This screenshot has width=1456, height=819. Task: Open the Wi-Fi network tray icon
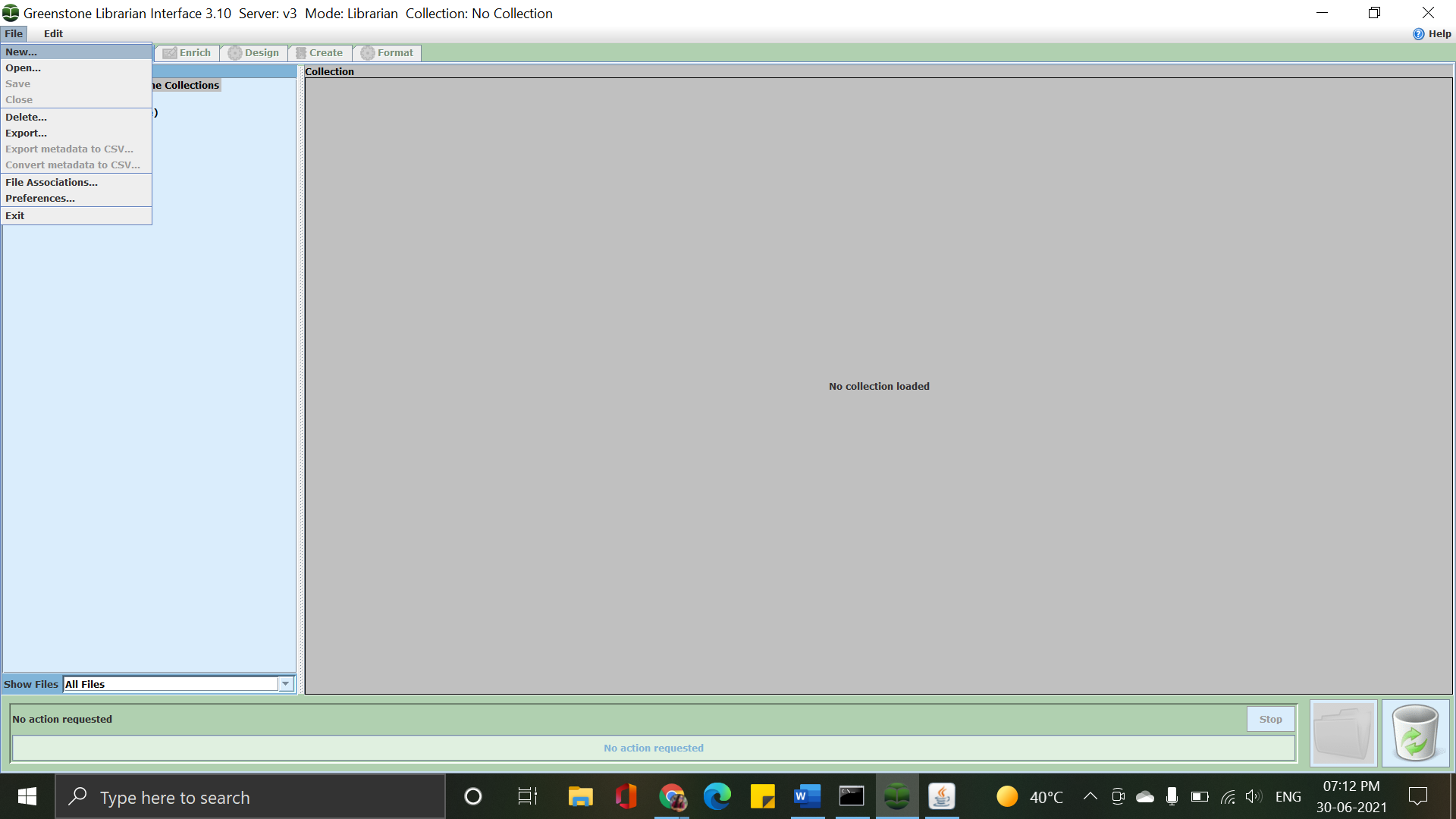(x=1228, y=796)
